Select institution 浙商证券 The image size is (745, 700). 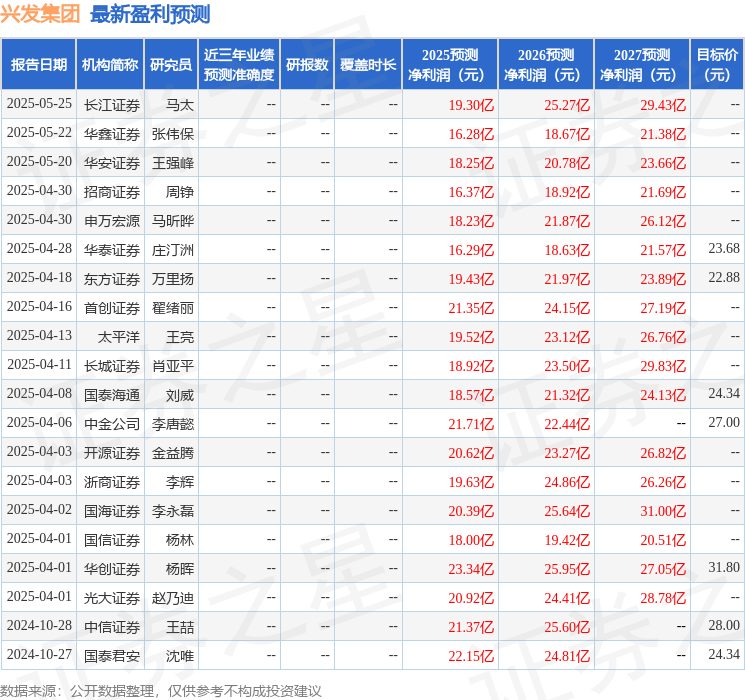click(112, 482)
